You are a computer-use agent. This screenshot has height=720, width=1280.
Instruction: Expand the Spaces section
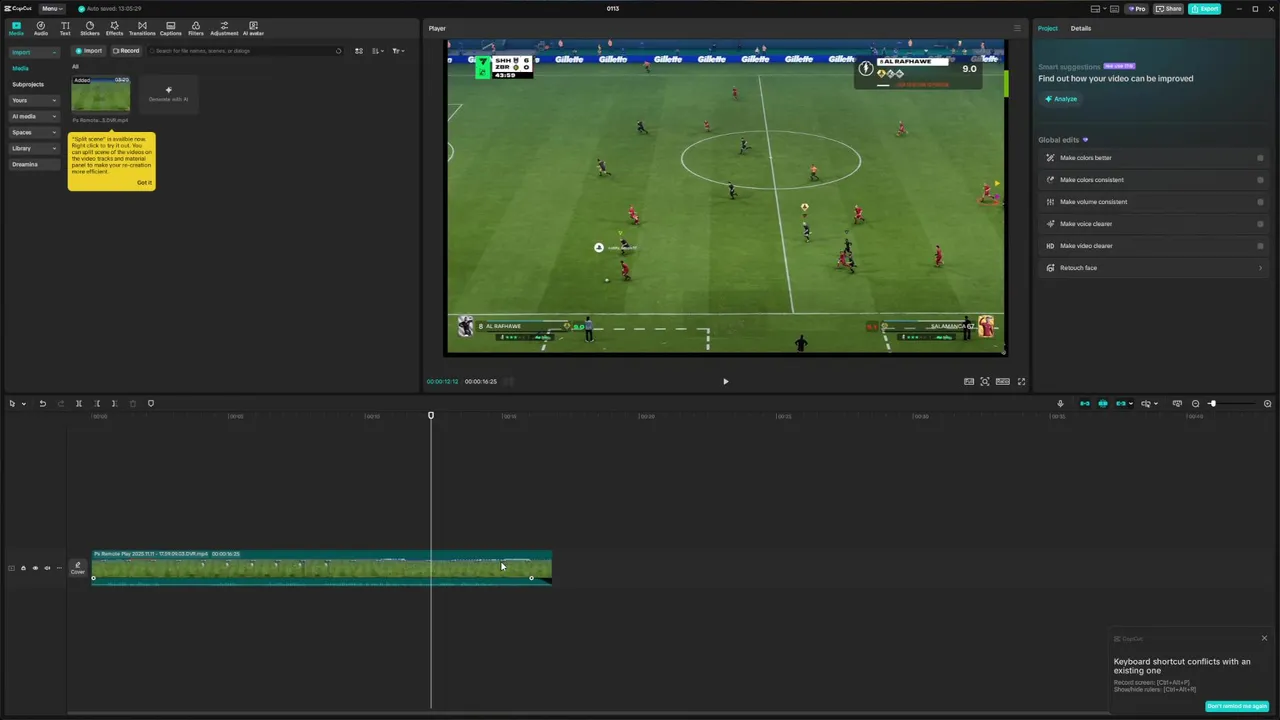point(34,132)
